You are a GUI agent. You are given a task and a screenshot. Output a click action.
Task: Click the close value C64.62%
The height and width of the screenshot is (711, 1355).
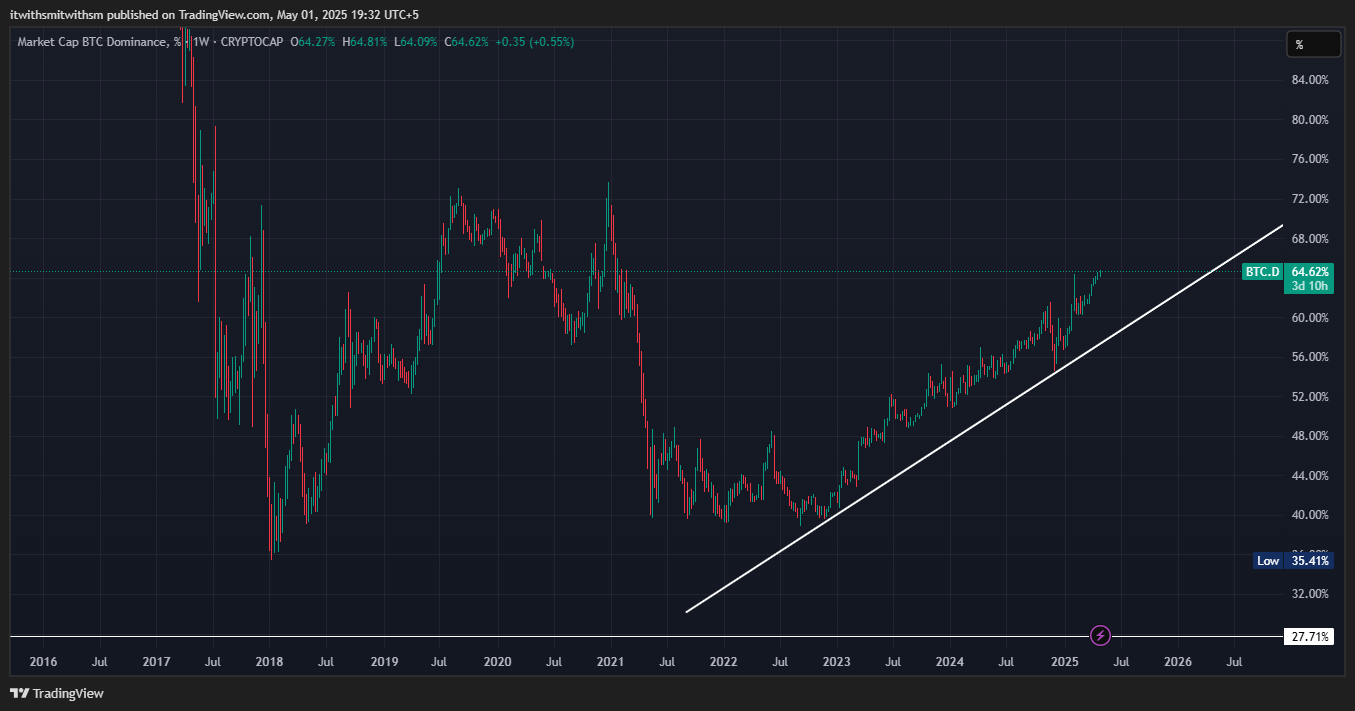pos(467,42)
